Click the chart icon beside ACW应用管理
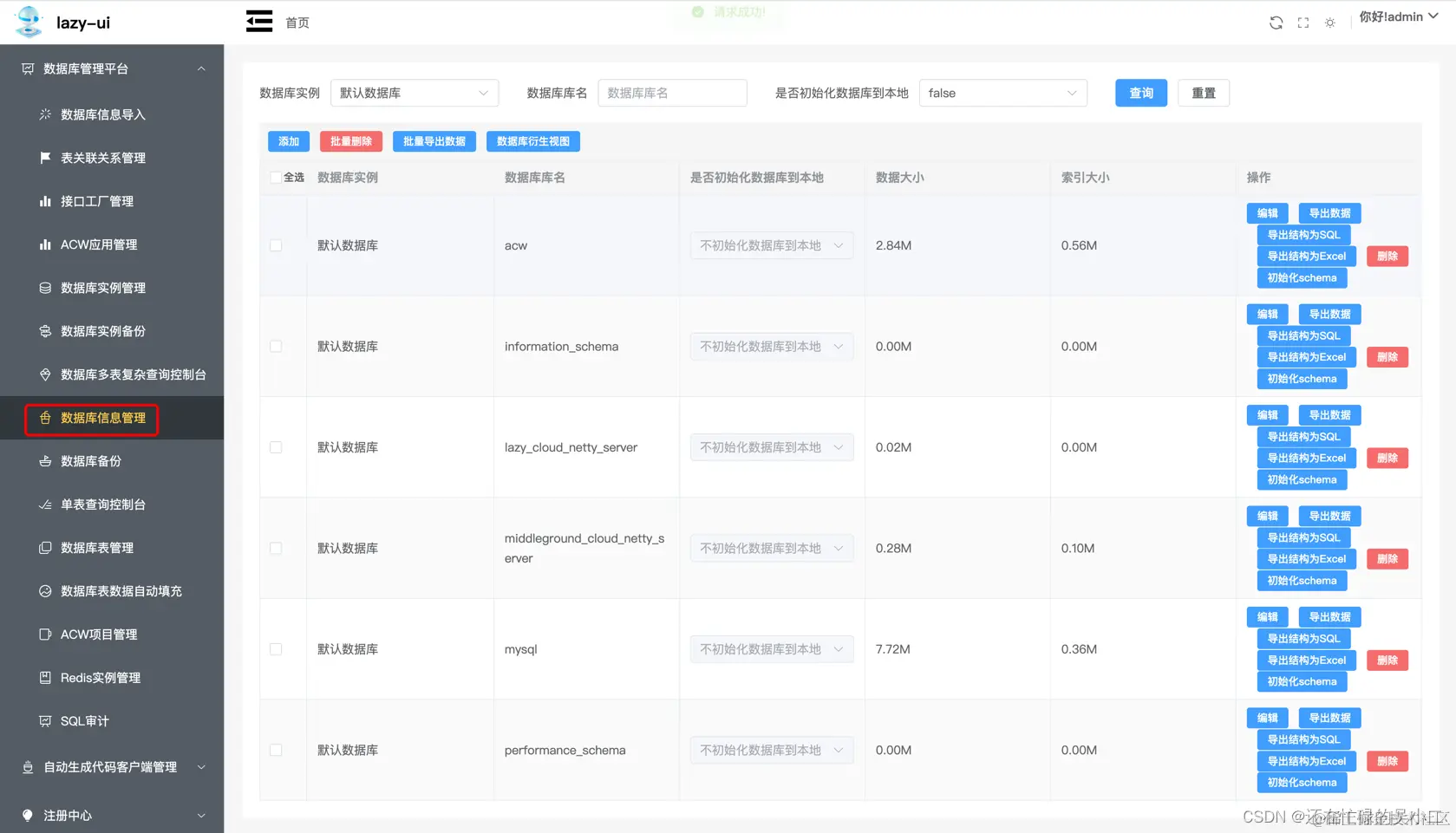Viewport: 1456px width, 833px height. [x=45, y=244]
